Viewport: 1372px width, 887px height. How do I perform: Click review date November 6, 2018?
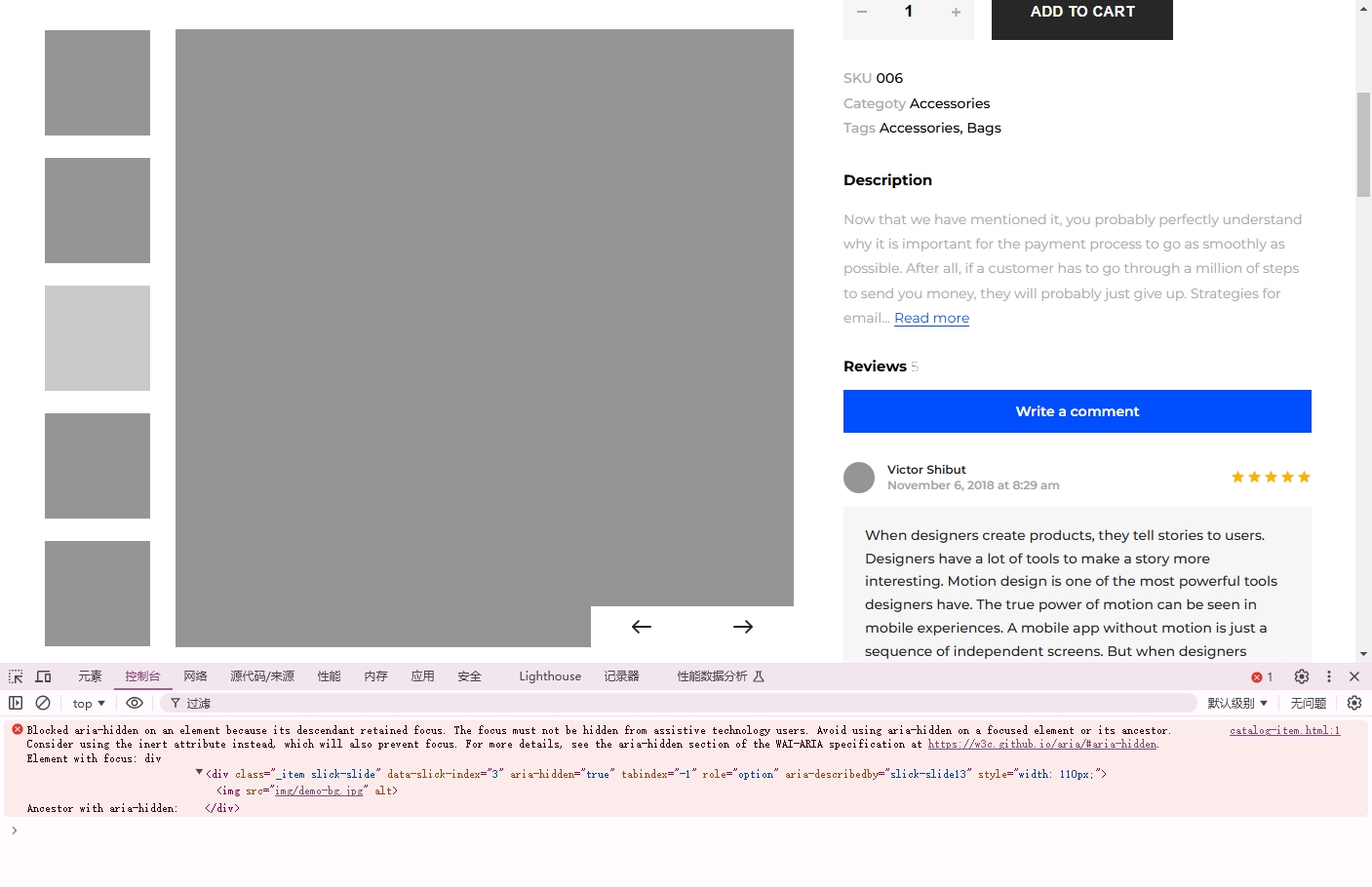point(973,485)
